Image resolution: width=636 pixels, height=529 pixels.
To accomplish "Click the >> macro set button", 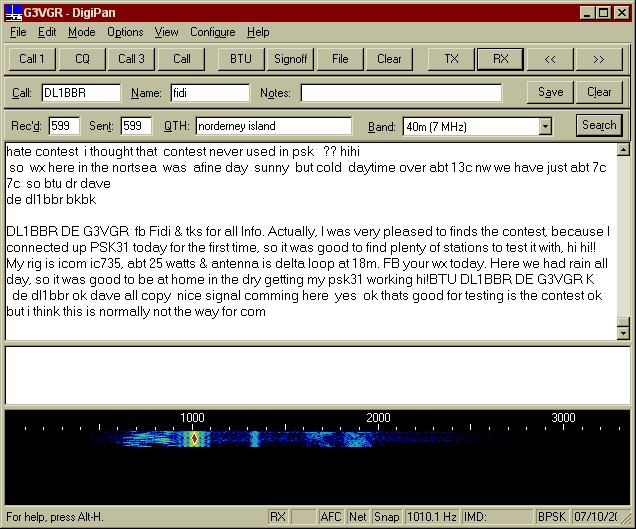I will click(x=599, y=59).
